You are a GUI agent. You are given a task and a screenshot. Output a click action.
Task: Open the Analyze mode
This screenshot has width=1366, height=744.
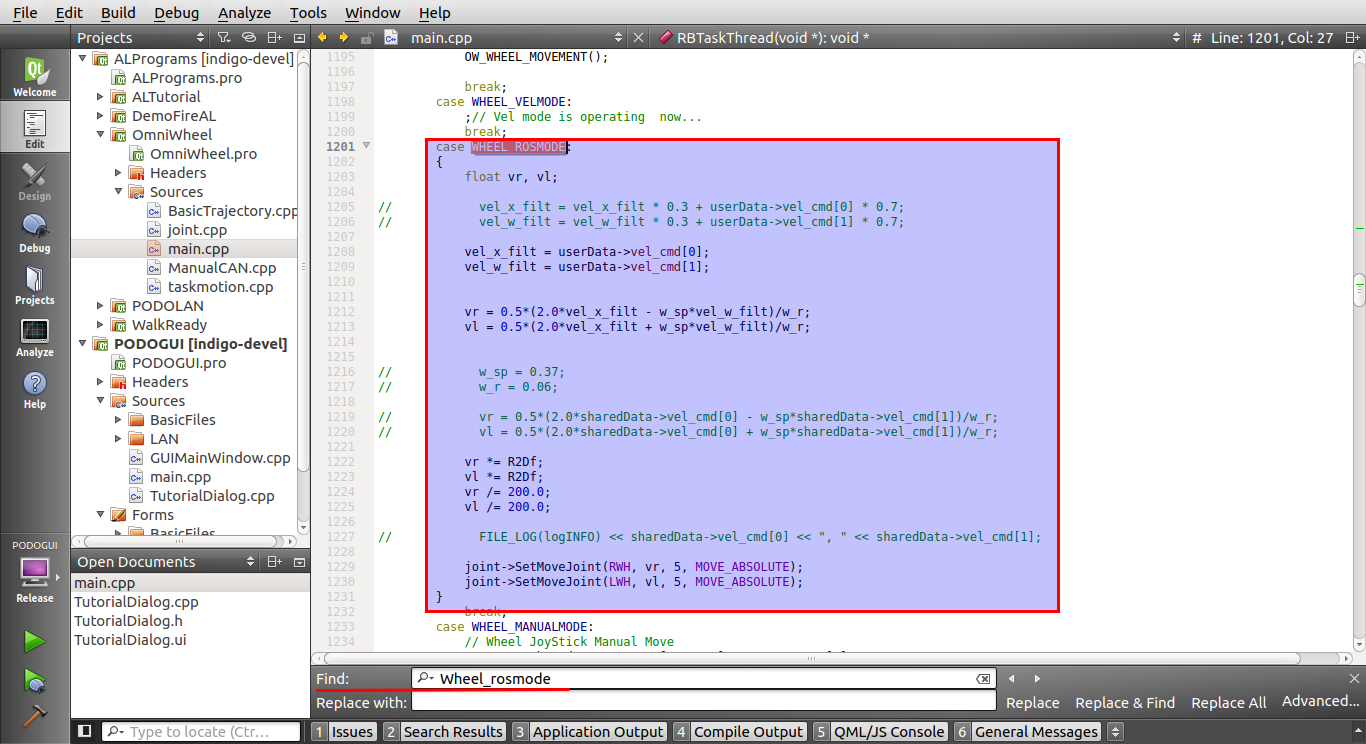(x=34, y=338)
